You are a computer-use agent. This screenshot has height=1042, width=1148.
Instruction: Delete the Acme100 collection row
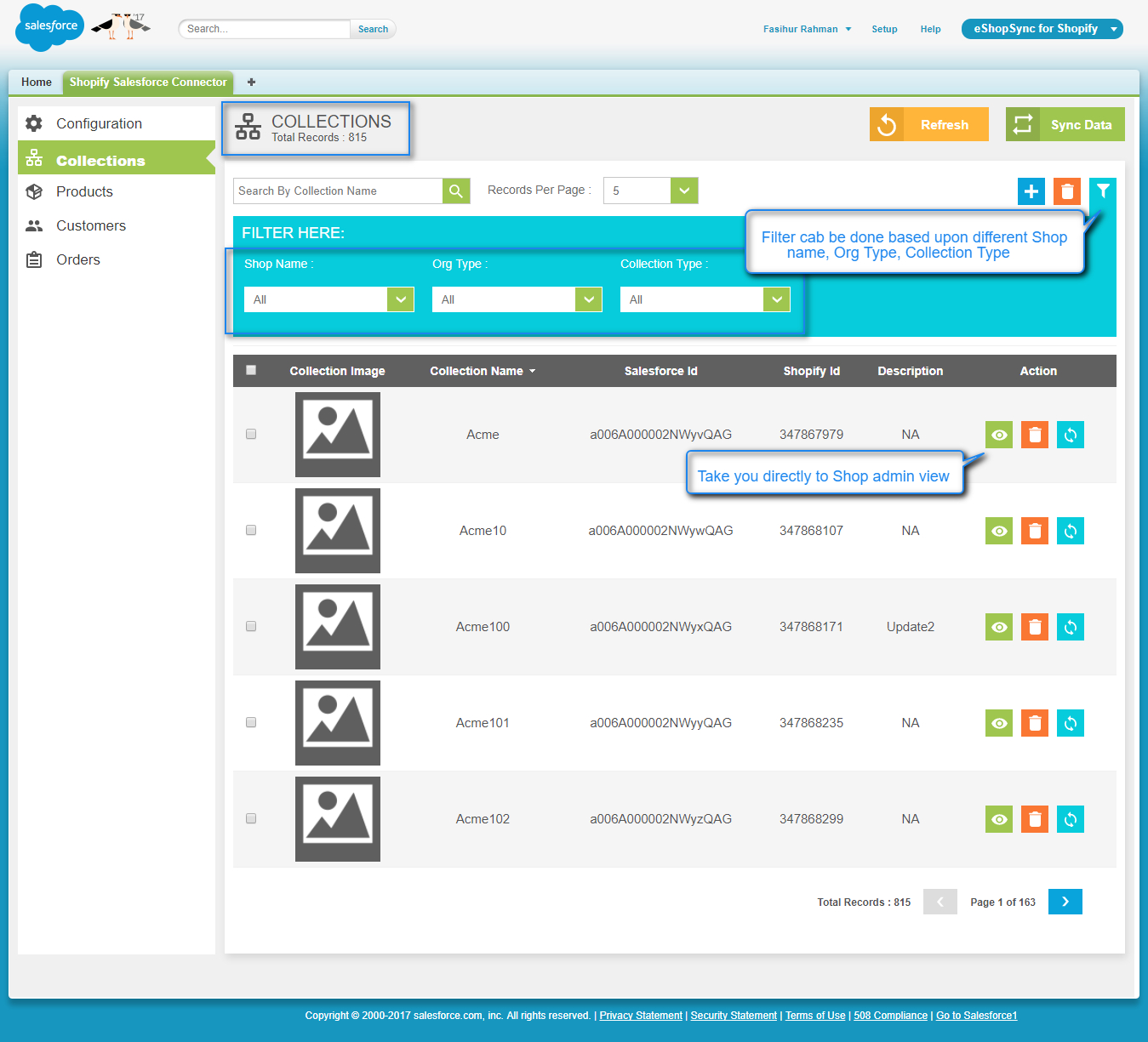coord(1035,627)
